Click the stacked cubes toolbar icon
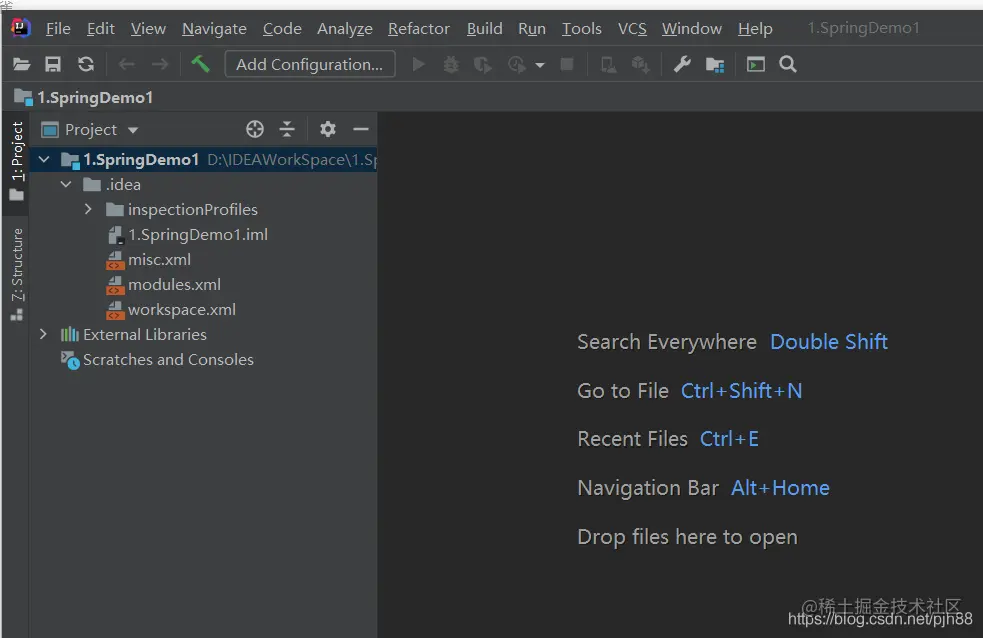 640,65
